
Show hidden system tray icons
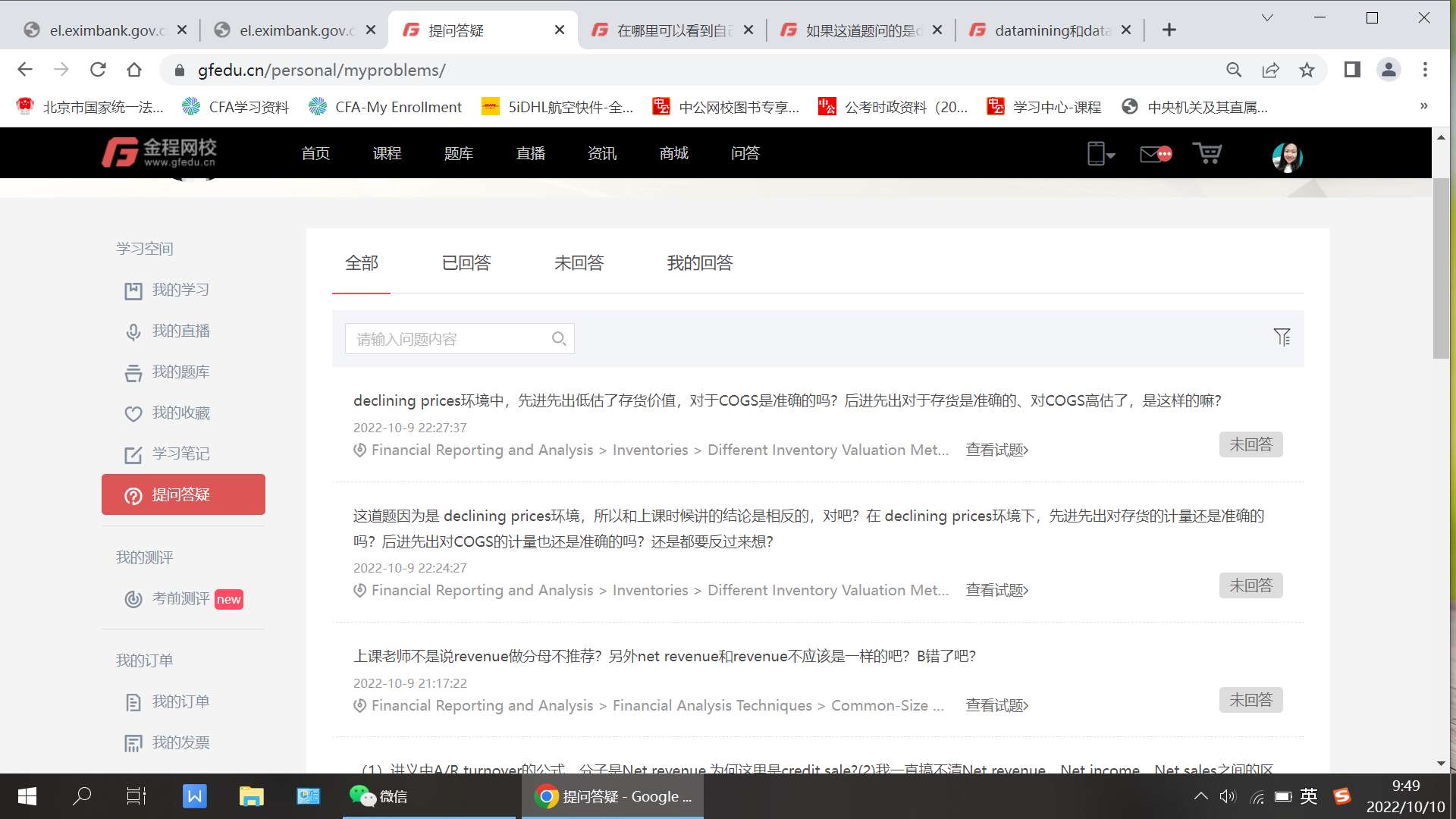[x=1200, y=796]
